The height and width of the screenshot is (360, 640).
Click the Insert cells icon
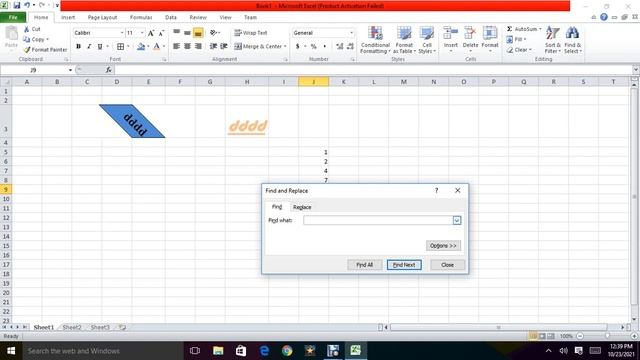[x=451, y=33]
